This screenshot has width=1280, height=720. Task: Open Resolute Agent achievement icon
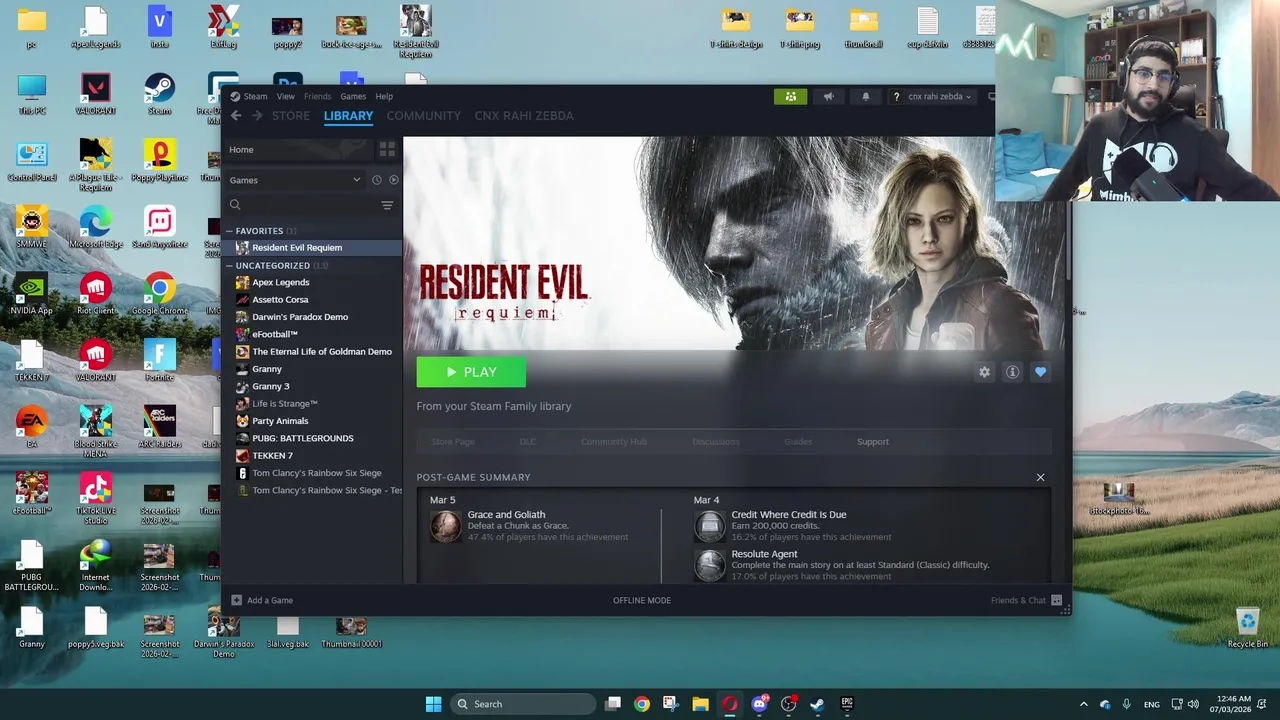coord(709,565)
